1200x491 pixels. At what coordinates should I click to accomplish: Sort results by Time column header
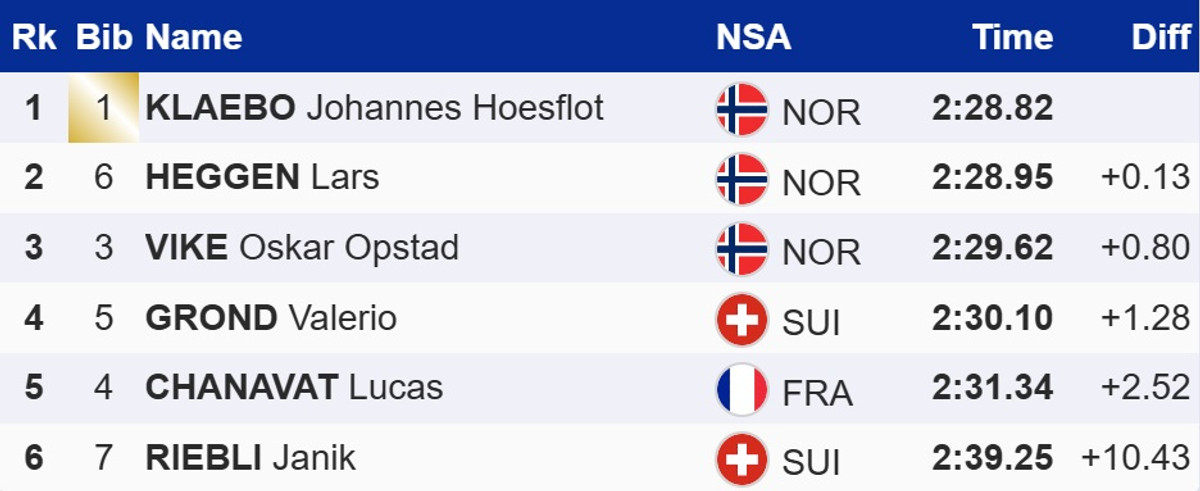[1013, 37]
